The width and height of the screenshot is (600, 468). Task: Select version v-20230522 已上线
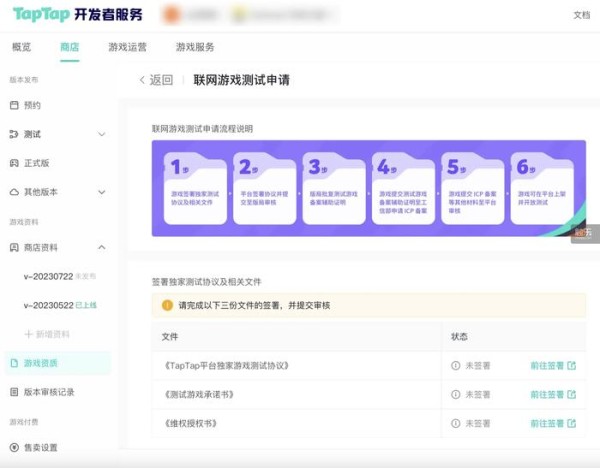pos(60,305)
